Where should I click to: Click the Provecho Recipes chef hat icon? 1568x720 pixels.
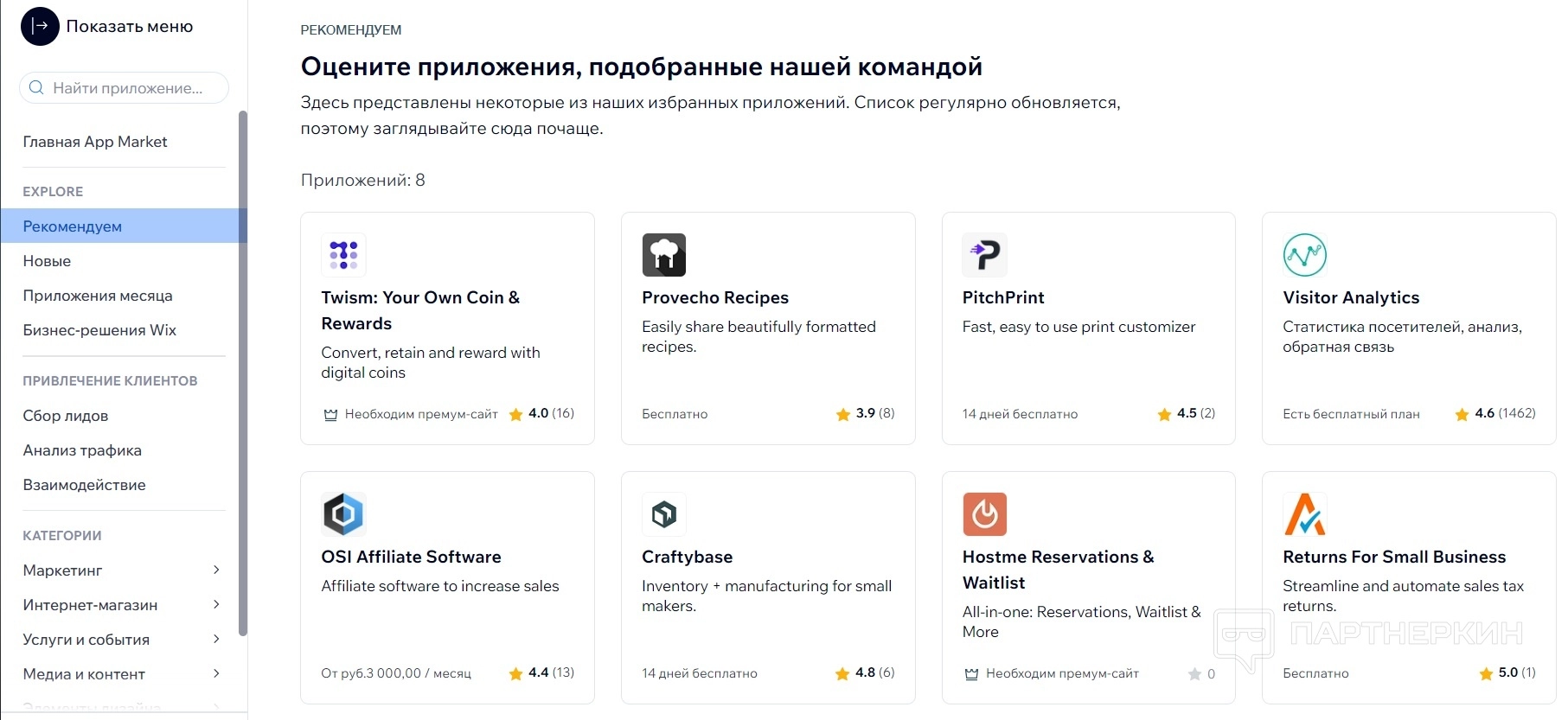(x=664, y=255)
